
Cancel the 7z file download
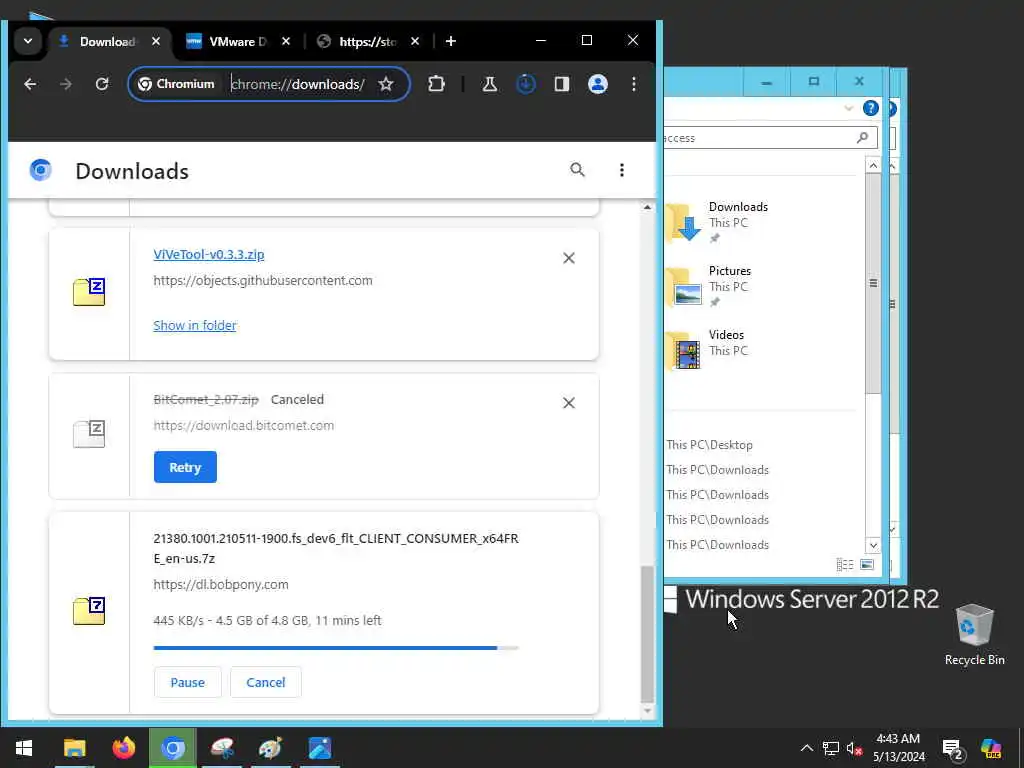coord(265,682)
